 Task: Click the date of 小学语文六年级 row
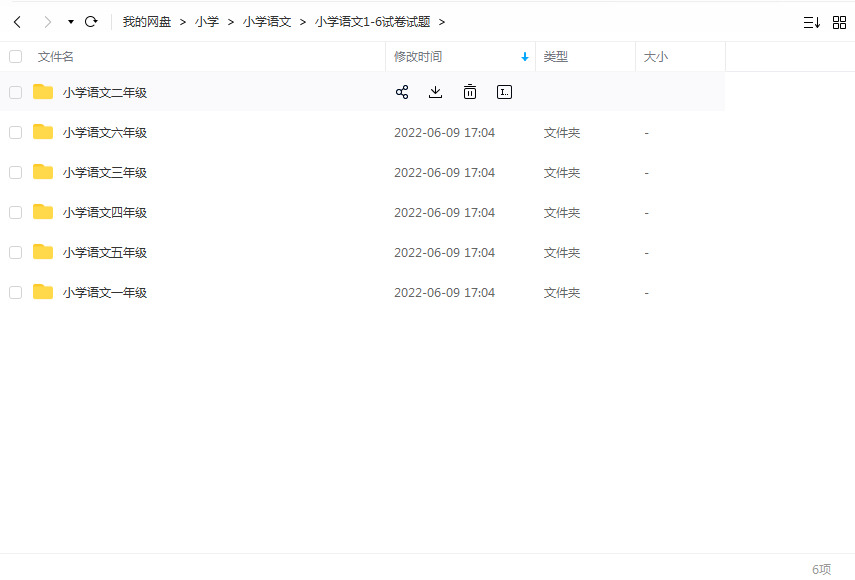point(444,132)
